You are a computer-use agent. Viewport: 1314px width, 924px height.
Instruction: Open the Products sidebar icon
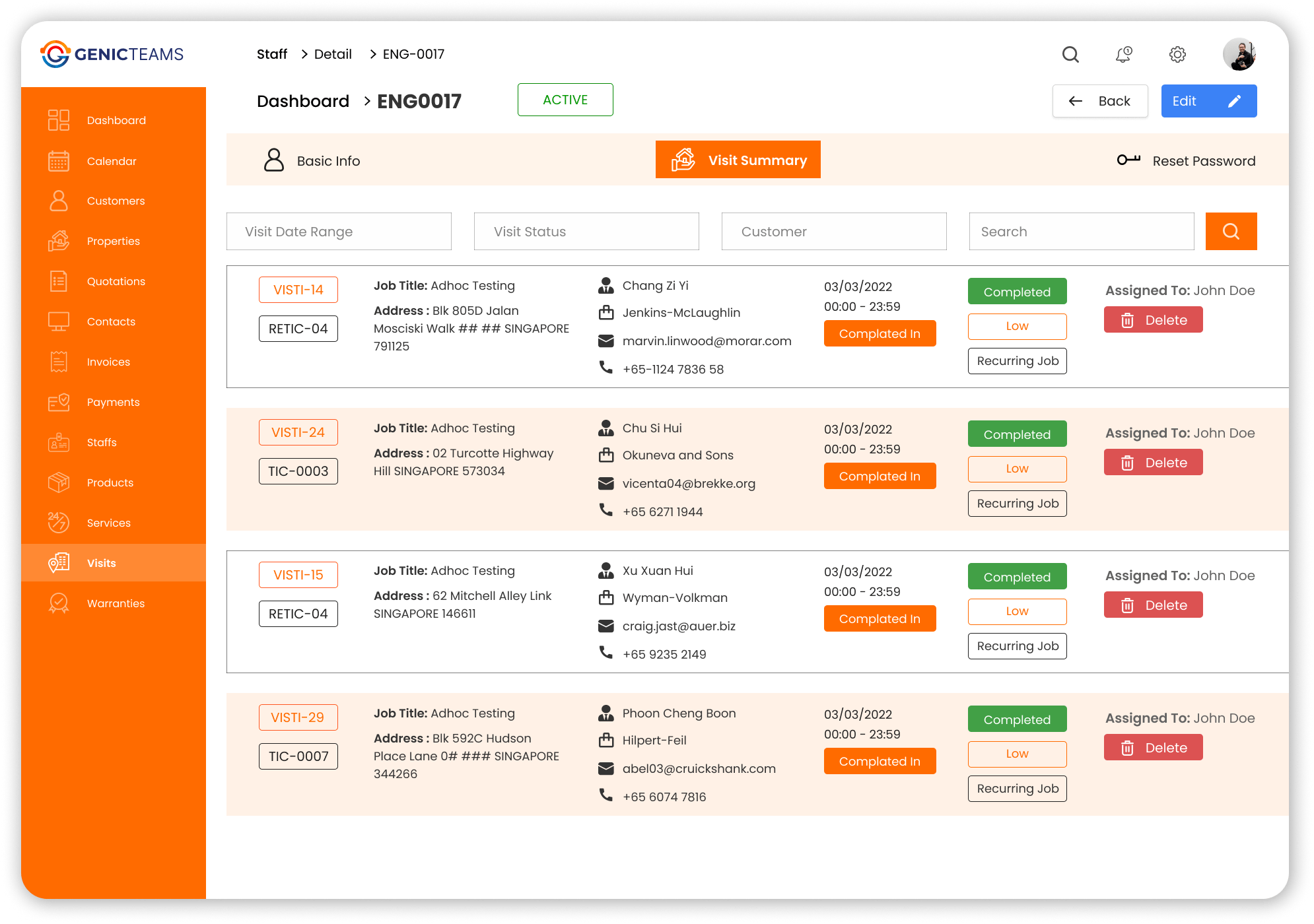pos(59,482)
